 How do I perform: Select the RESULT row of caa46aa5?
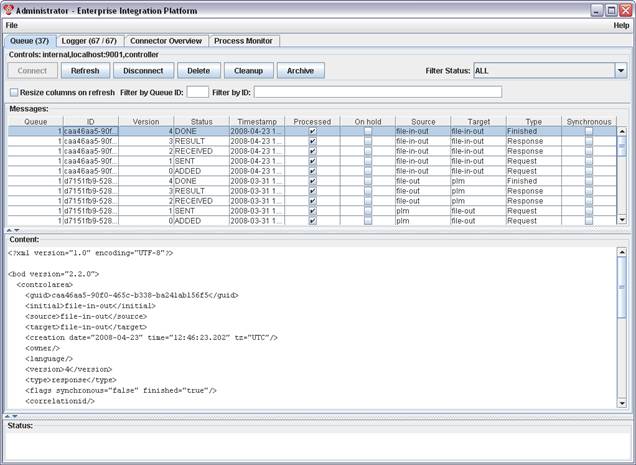[x=312, y=141]
